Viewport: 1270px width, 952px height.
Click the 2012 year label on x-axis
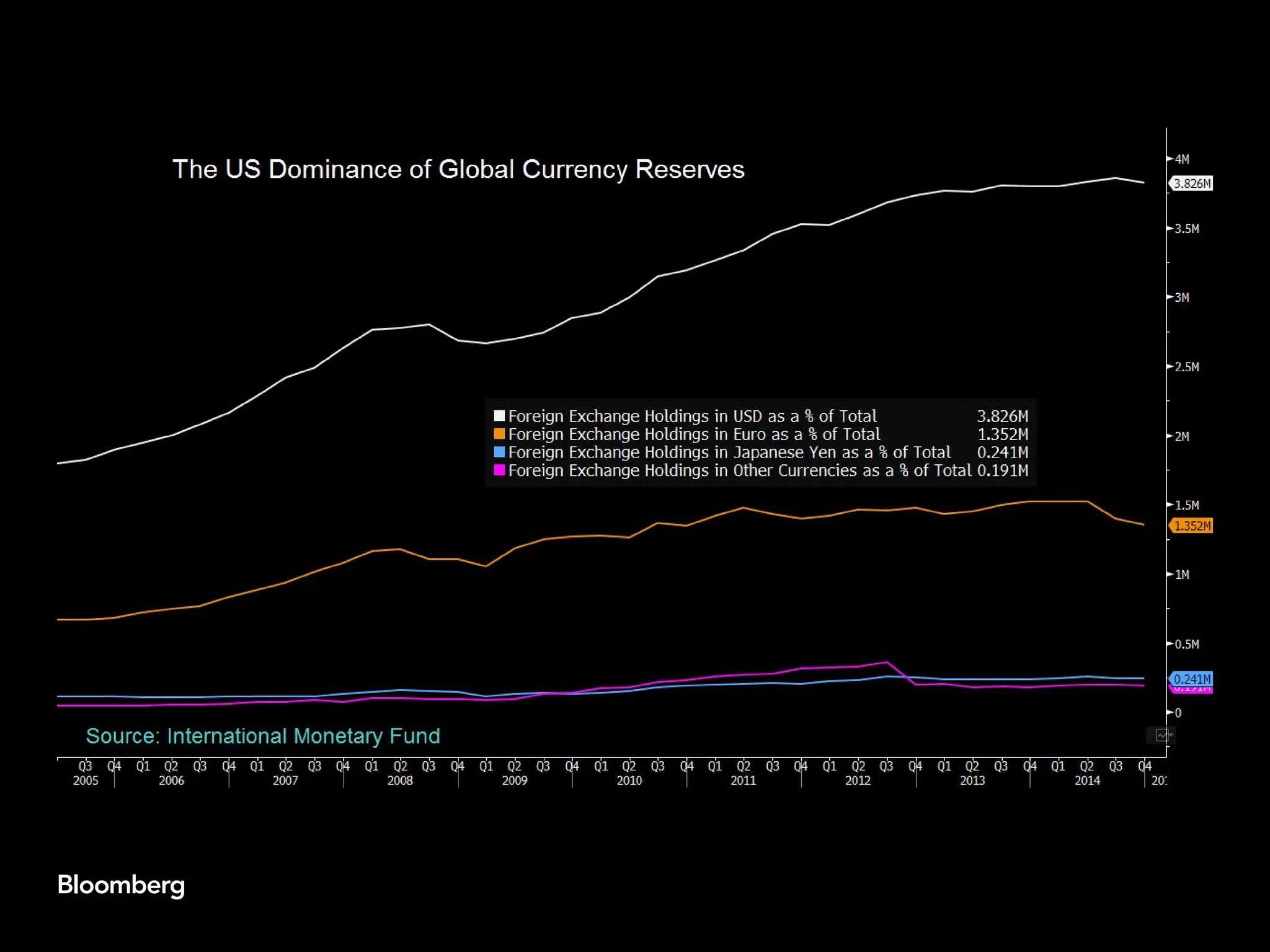(x=858, y=780)
